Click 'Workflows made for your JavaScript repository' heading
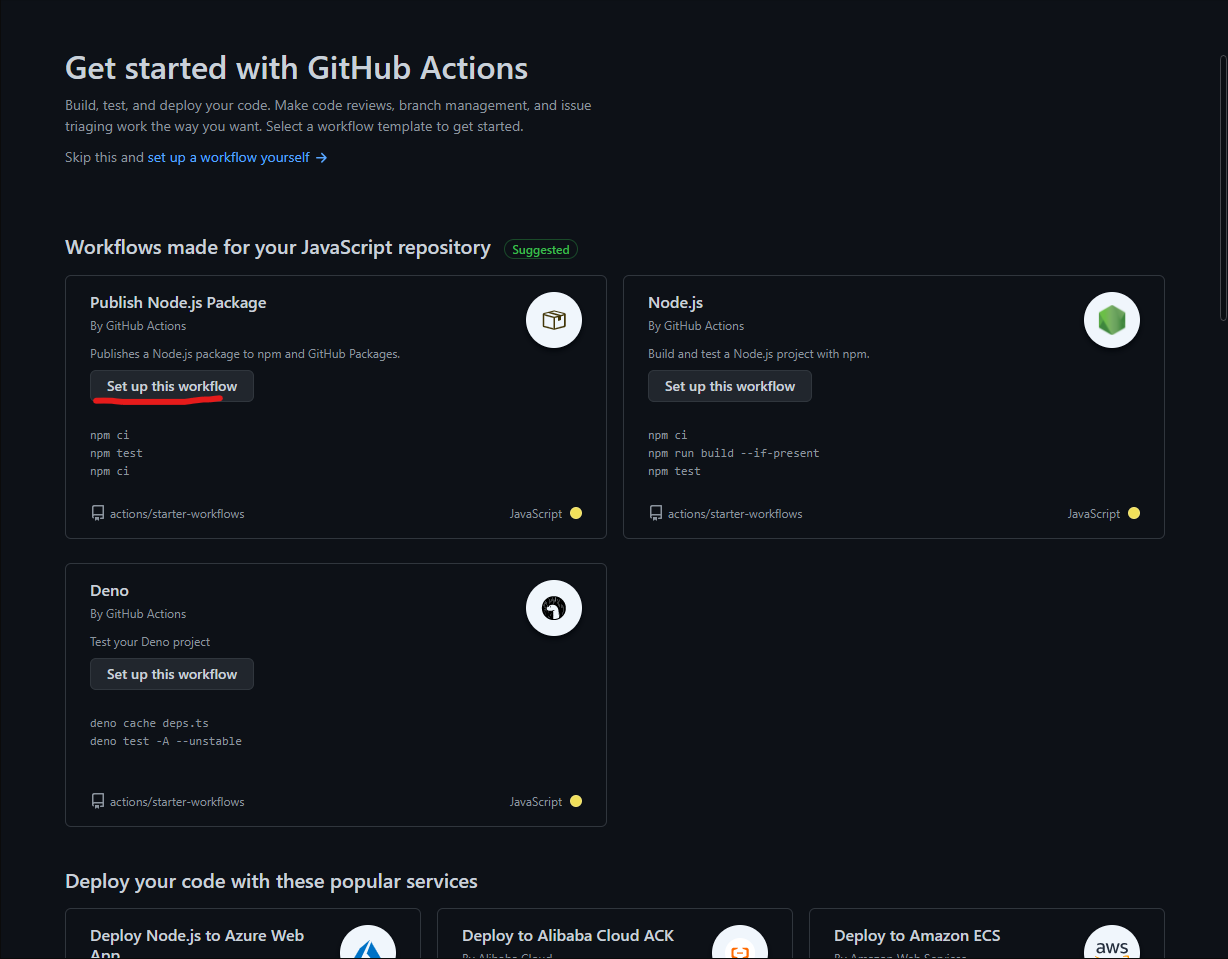 [278, 247]
